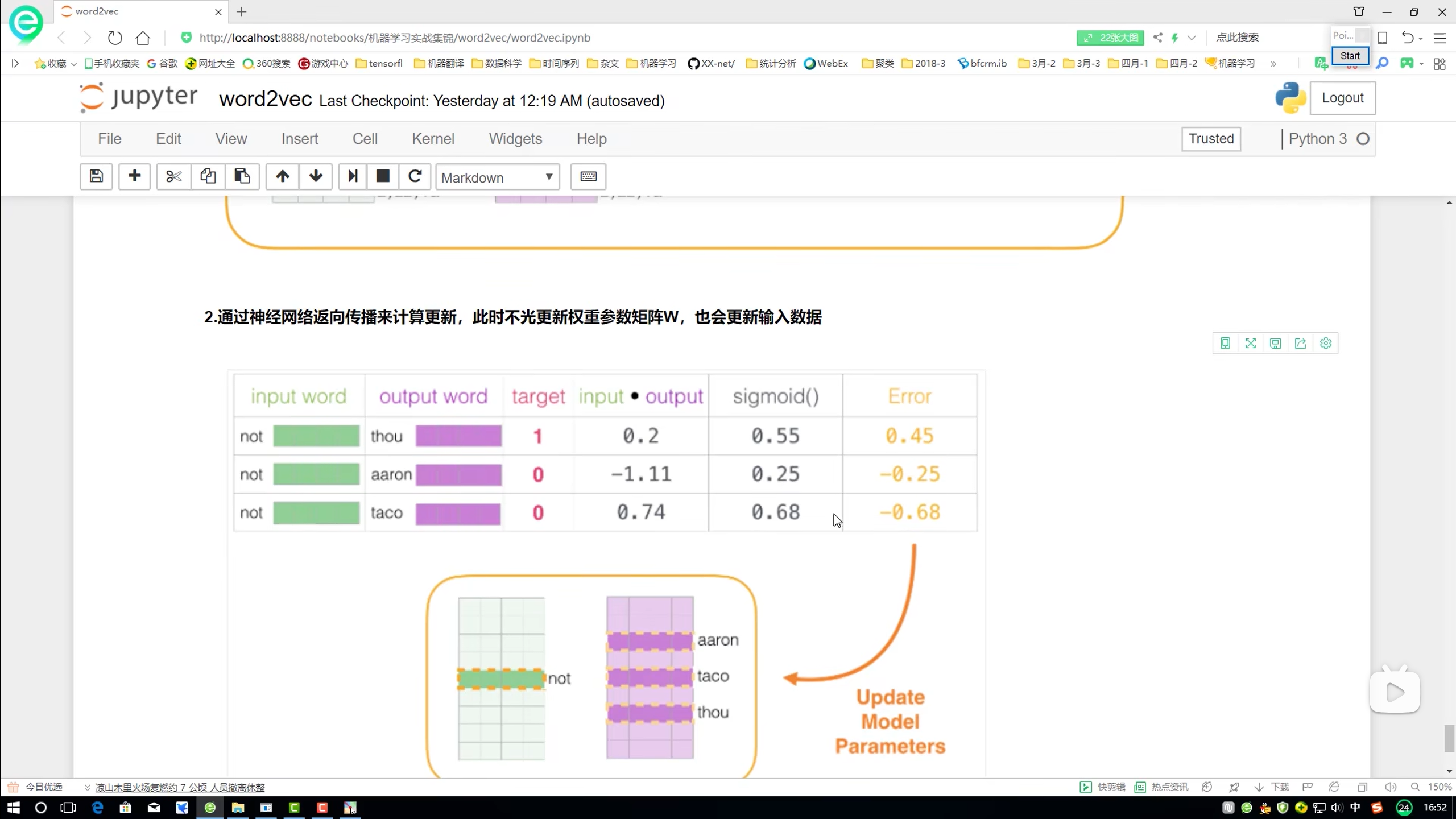Move selected cell up arrow

282,176
